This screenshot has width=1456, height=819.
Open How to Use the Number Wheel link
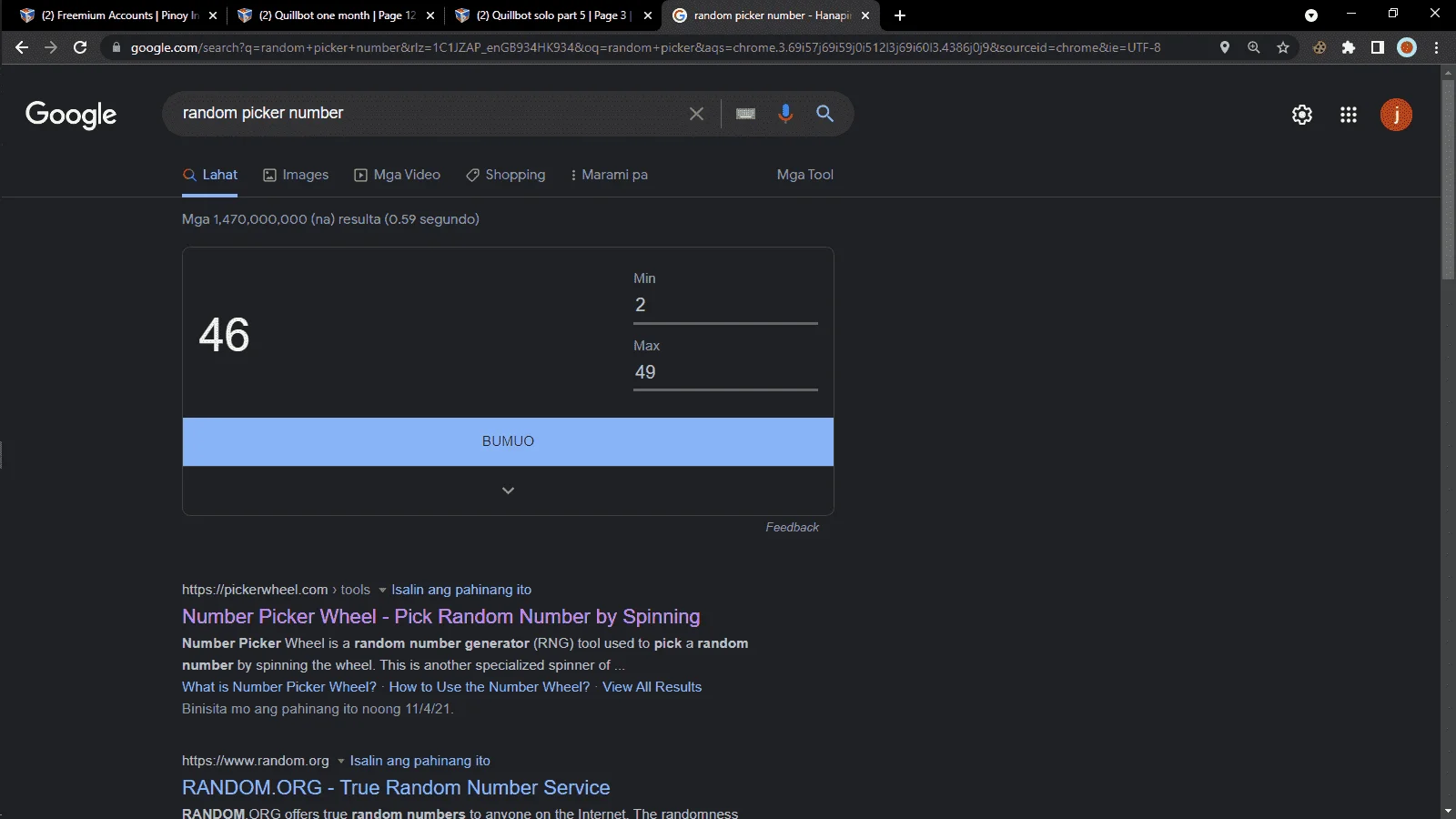490,687
